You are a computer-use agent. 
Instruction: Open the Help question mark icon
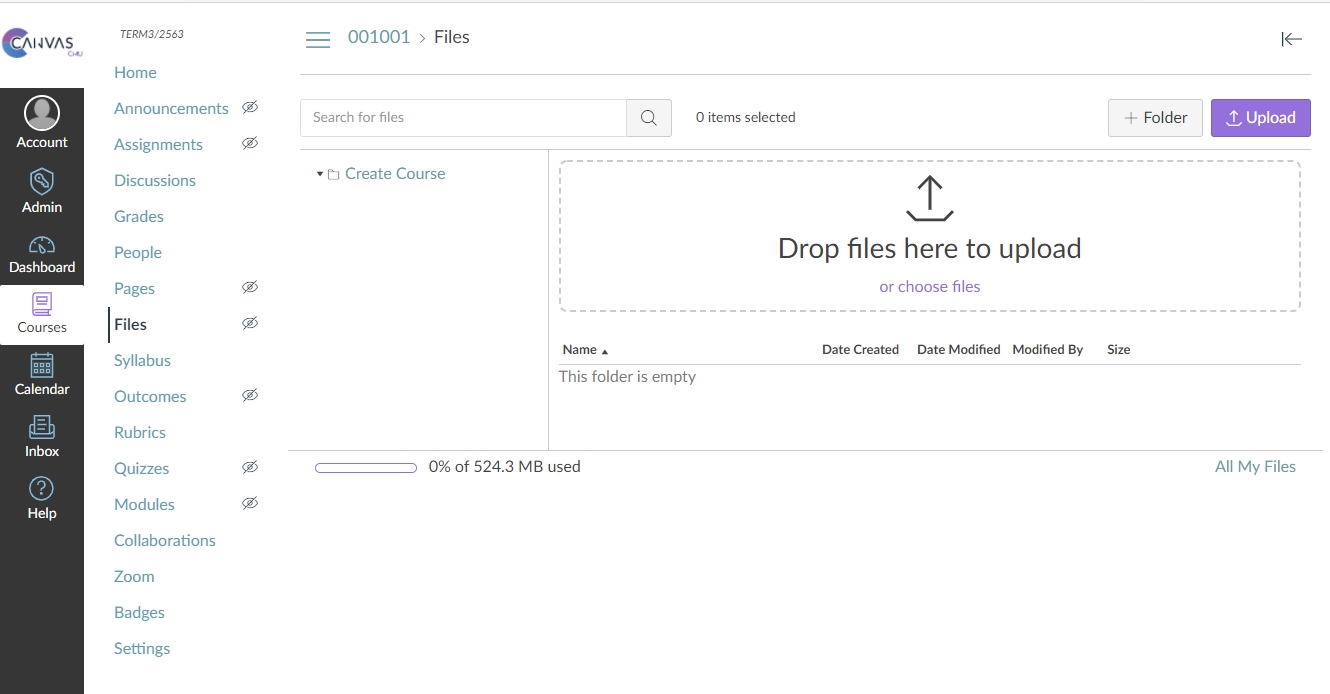(42, 489)
